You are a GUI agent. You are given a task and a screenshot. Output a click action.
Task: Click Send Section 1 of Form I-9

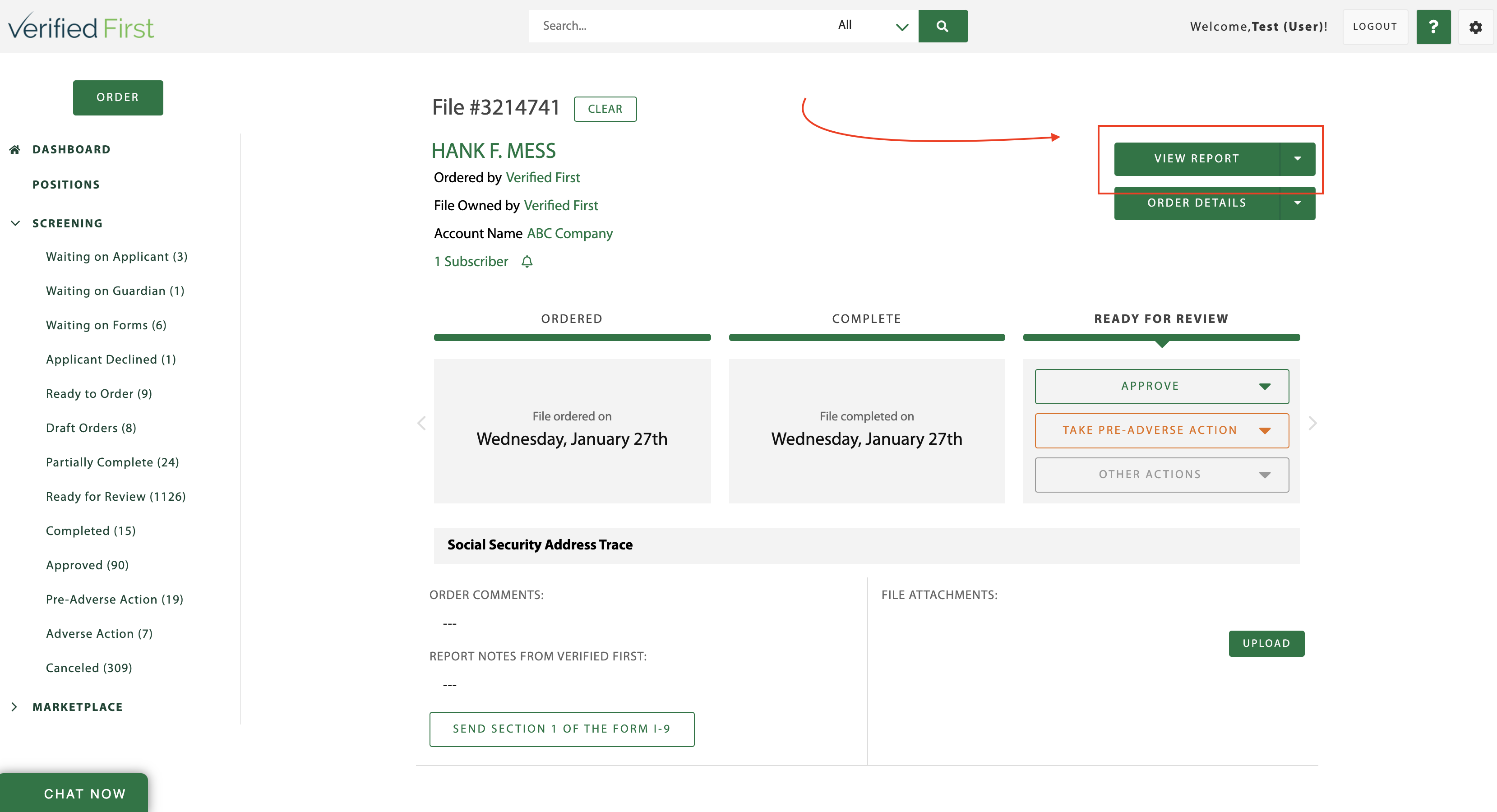tap(562, 729)
